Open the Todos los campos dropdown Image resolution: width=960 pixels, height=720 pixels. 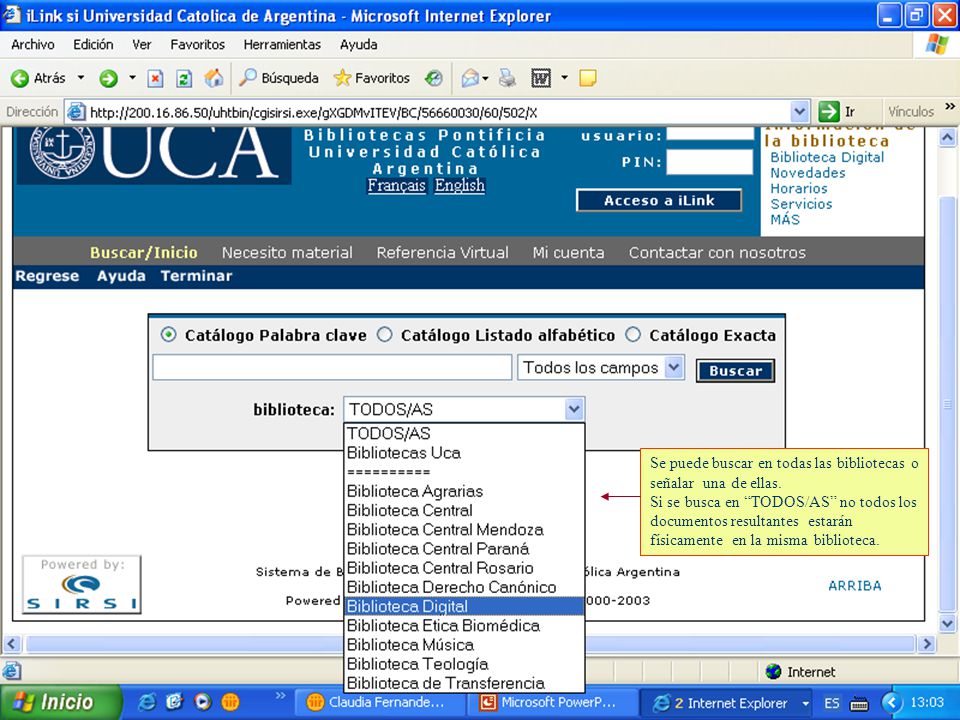coord(674,367)
